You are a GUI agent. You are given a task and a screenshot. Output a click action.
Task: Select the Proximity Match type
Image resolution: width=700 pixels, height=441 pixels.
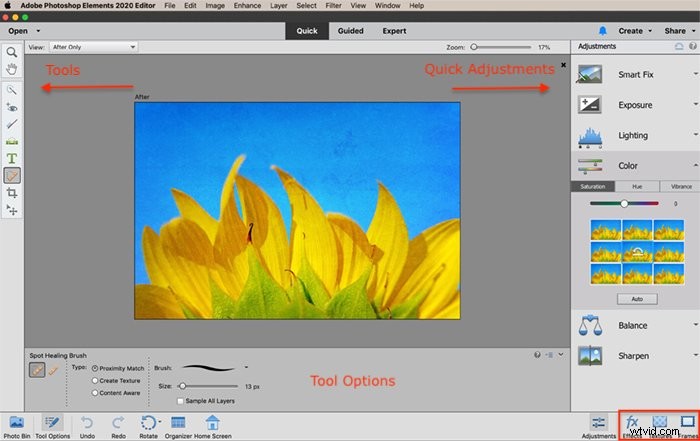pos(95,369)
